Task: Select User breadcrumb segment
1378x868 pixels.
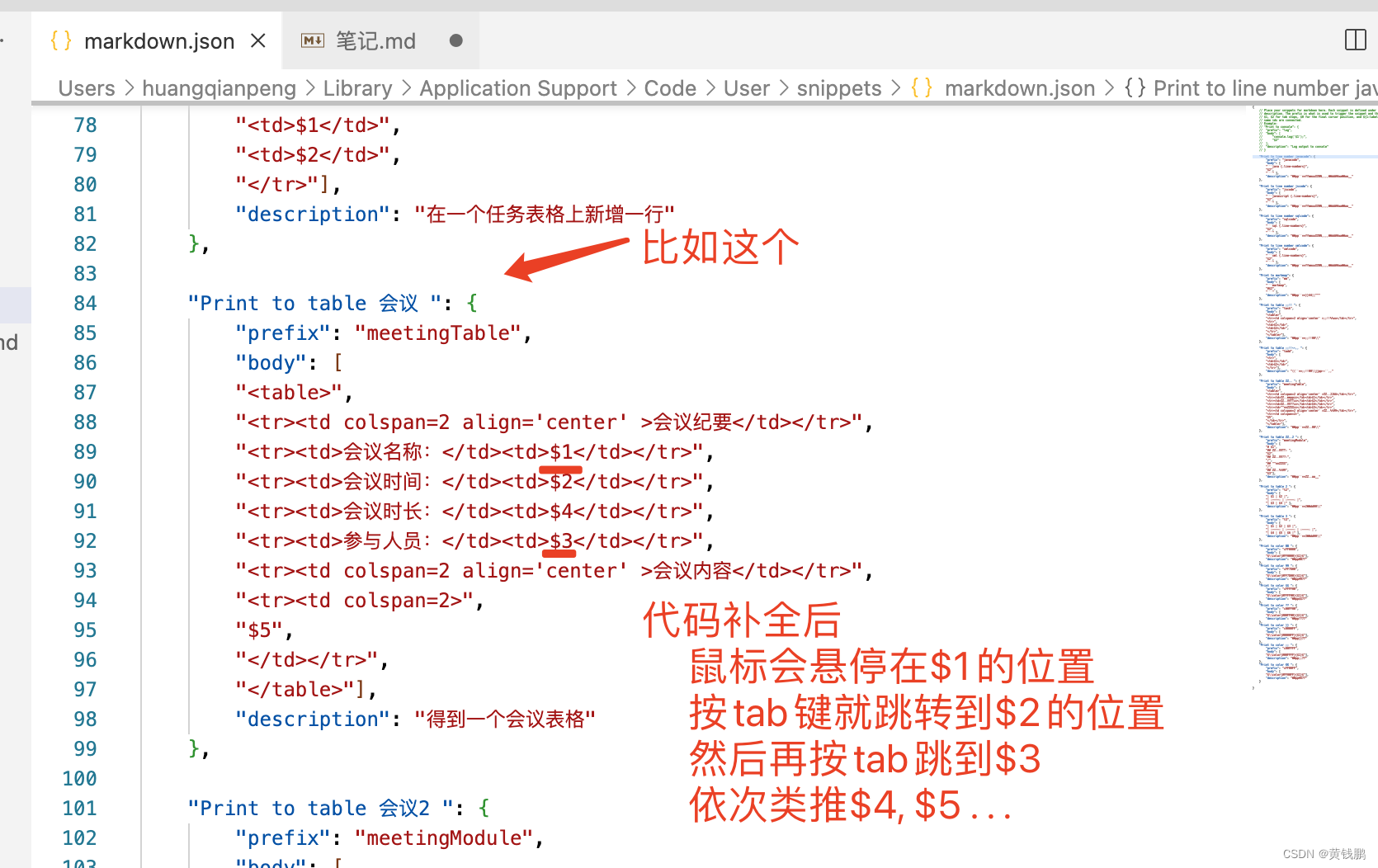Action: [x=747, y=88]
